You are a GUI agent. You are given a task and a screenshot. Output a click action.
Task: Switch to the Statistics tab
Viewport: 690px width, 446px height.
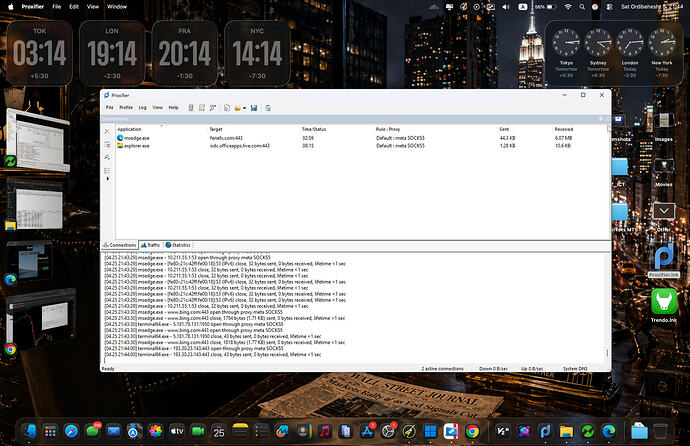click(x=178, y=245)
